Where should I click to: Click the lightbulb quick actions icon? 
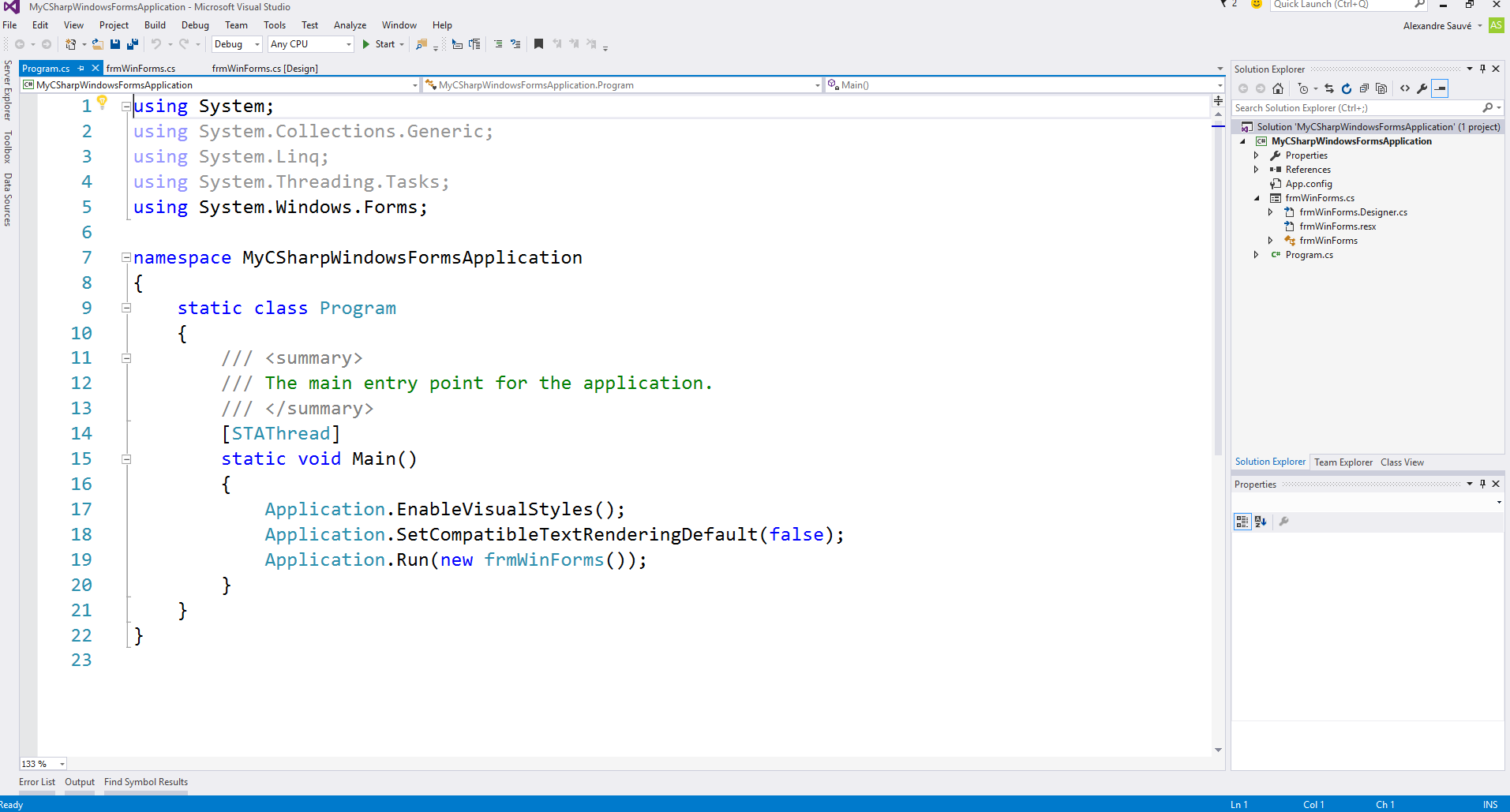pyautogui.click(x=102, y=101)
